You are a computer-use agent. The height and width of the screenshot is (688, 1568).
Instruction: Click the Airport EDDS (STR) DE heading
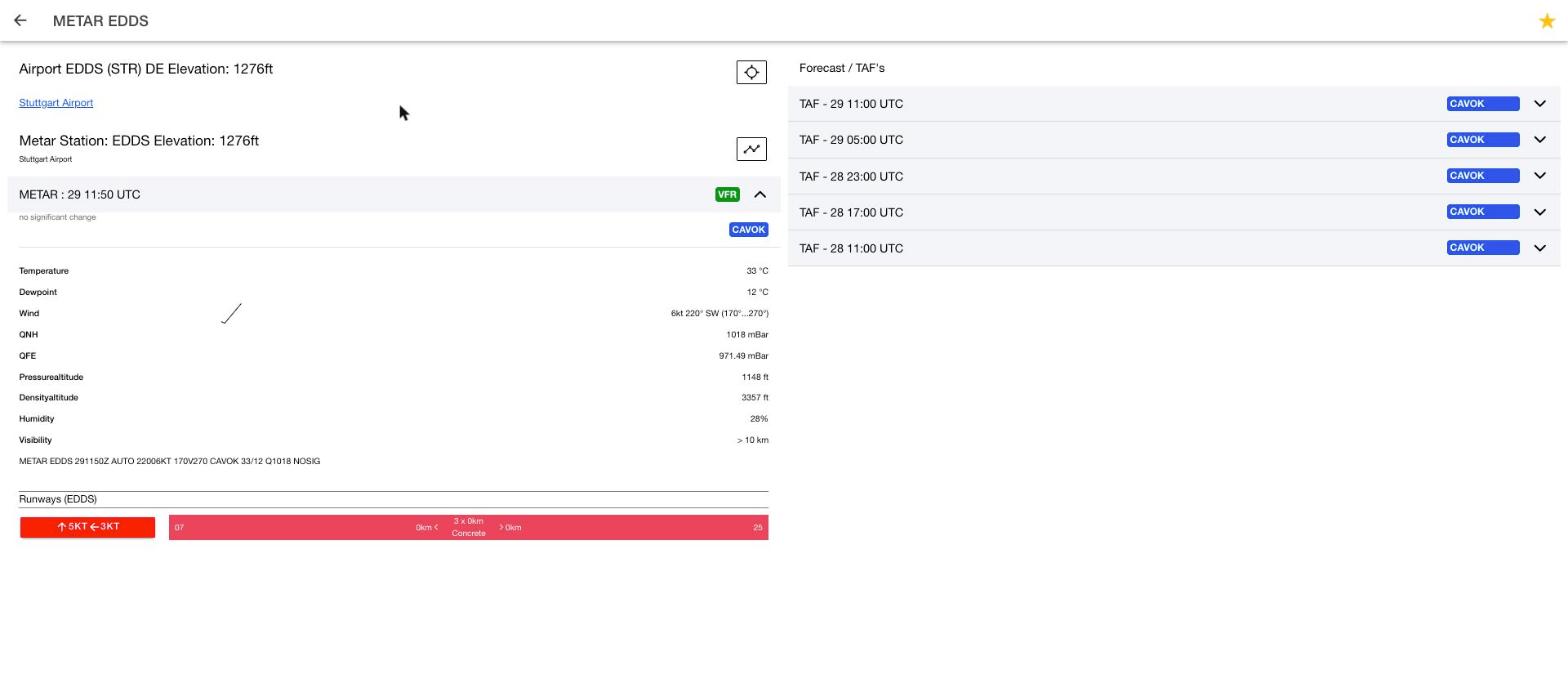coord(146,69)
